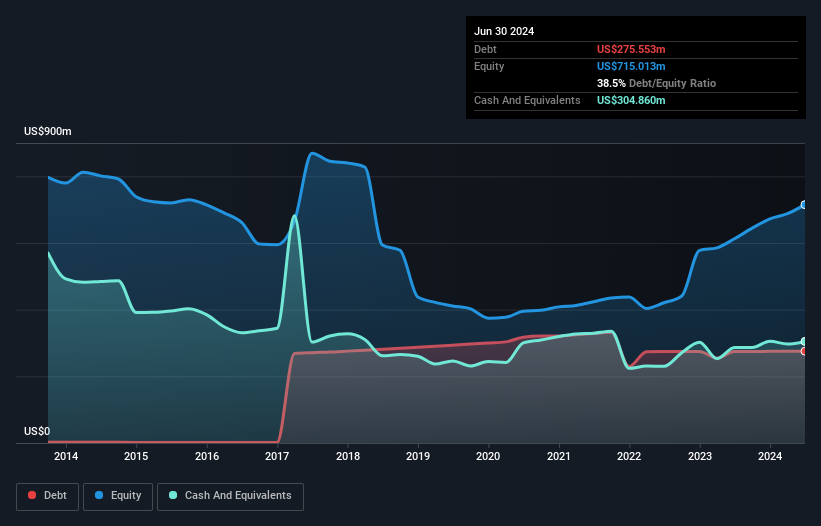Click the 2018 x-axis label
Screen dimensions: 821x526
[348, 456]
